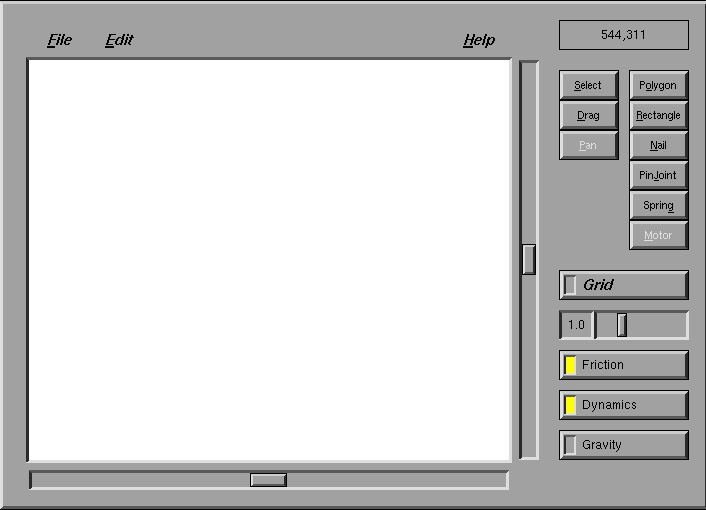Activate the Drag mode button
The width and height of the screenshot is (706, 510).
(588, 115)
